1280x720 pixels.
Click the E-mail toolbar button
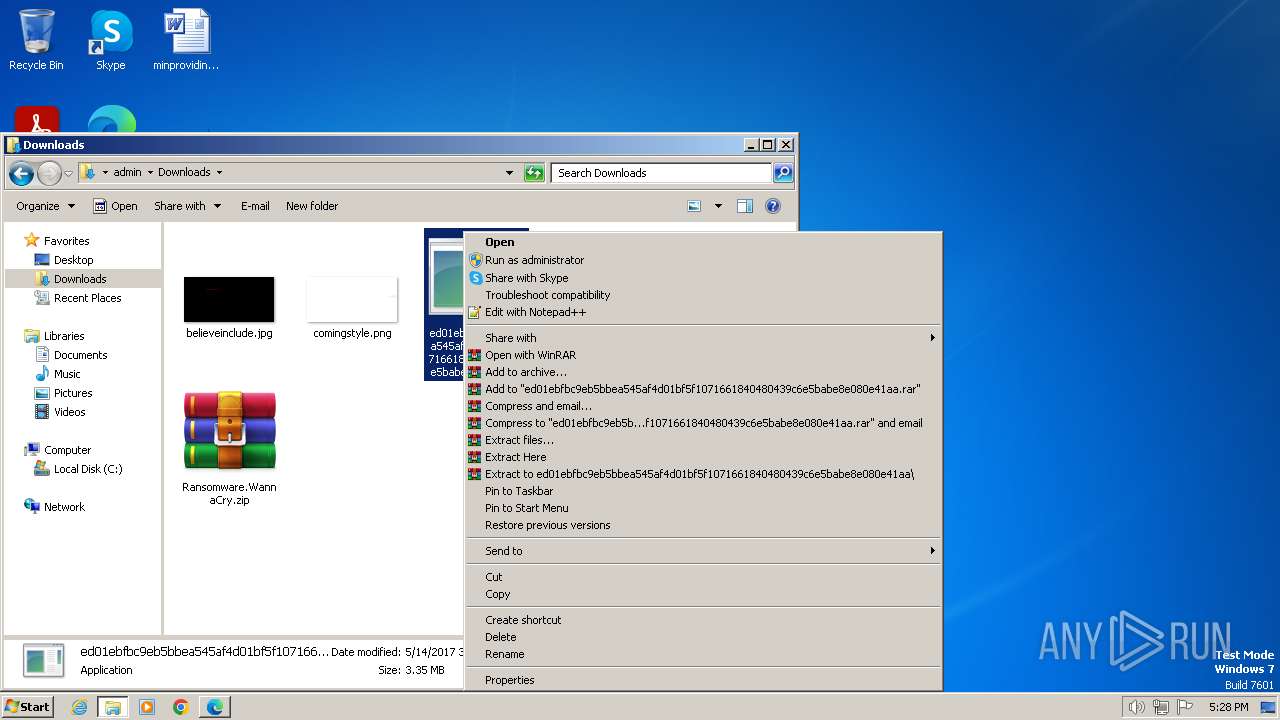point(255,206)
